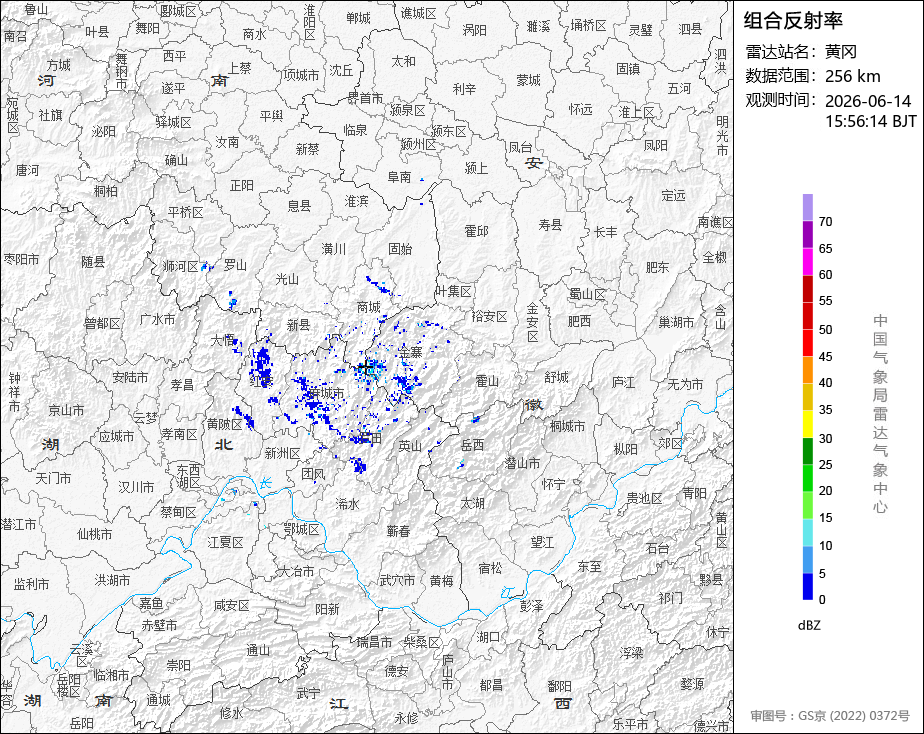Click the 岳西 map label
Viewport: 924px width, 734px height.
pos(472,445)
